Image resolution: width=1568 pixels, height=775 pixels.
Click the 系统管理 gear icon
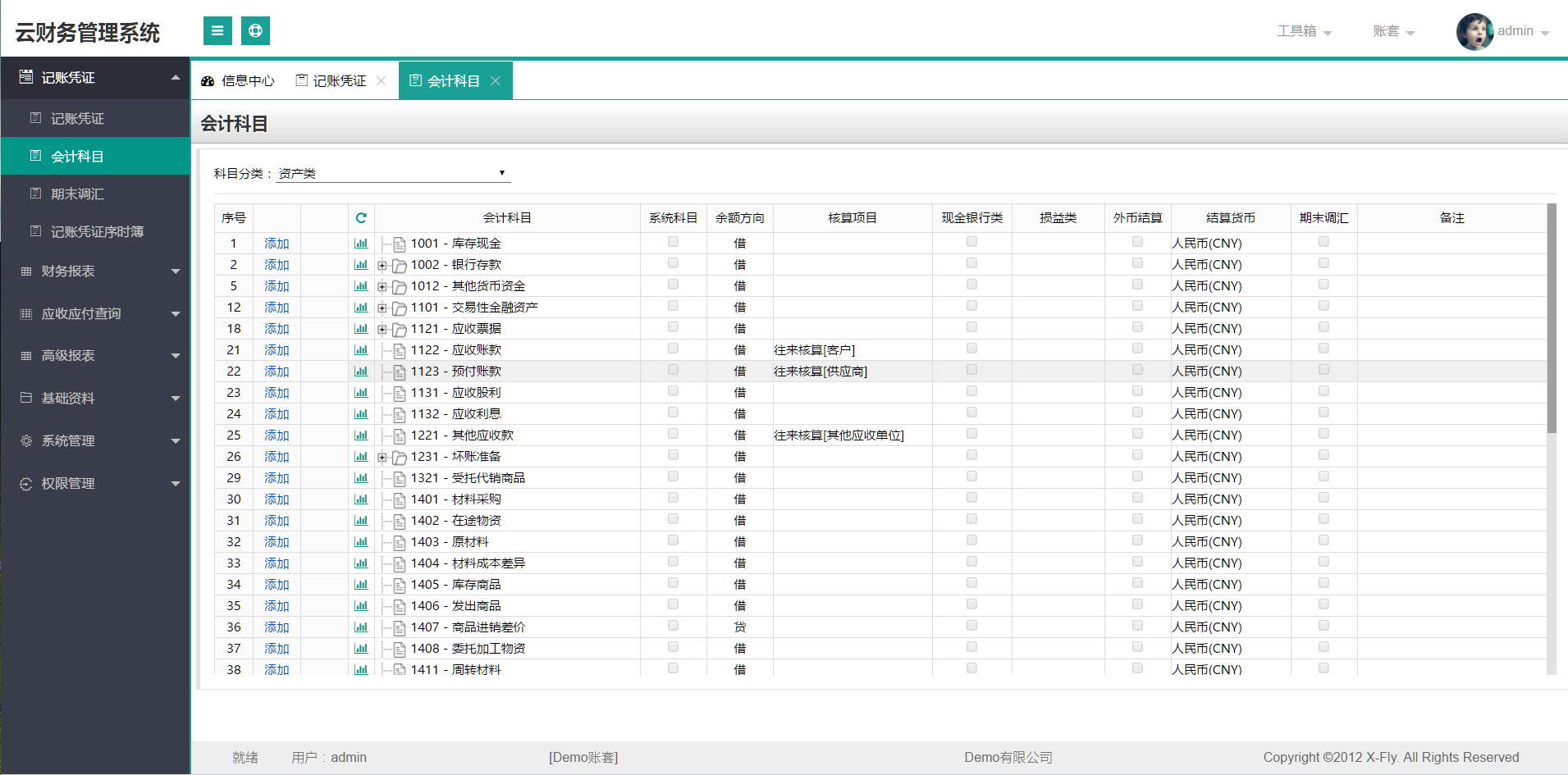click(26, 441)
